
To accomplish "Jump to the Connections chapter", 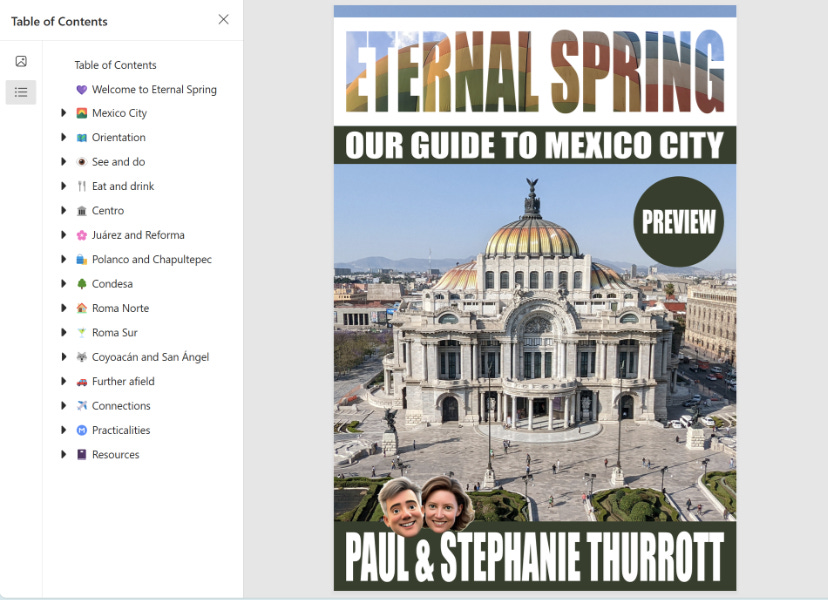I will (121, 406).
